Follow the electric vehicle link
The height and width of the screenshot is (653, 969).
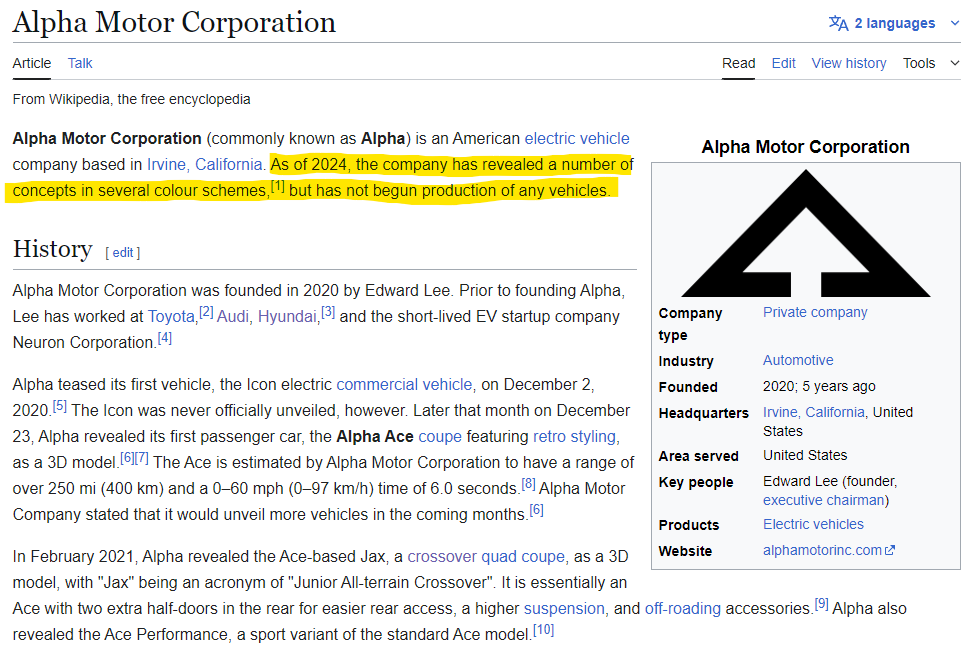pos(577,138)
